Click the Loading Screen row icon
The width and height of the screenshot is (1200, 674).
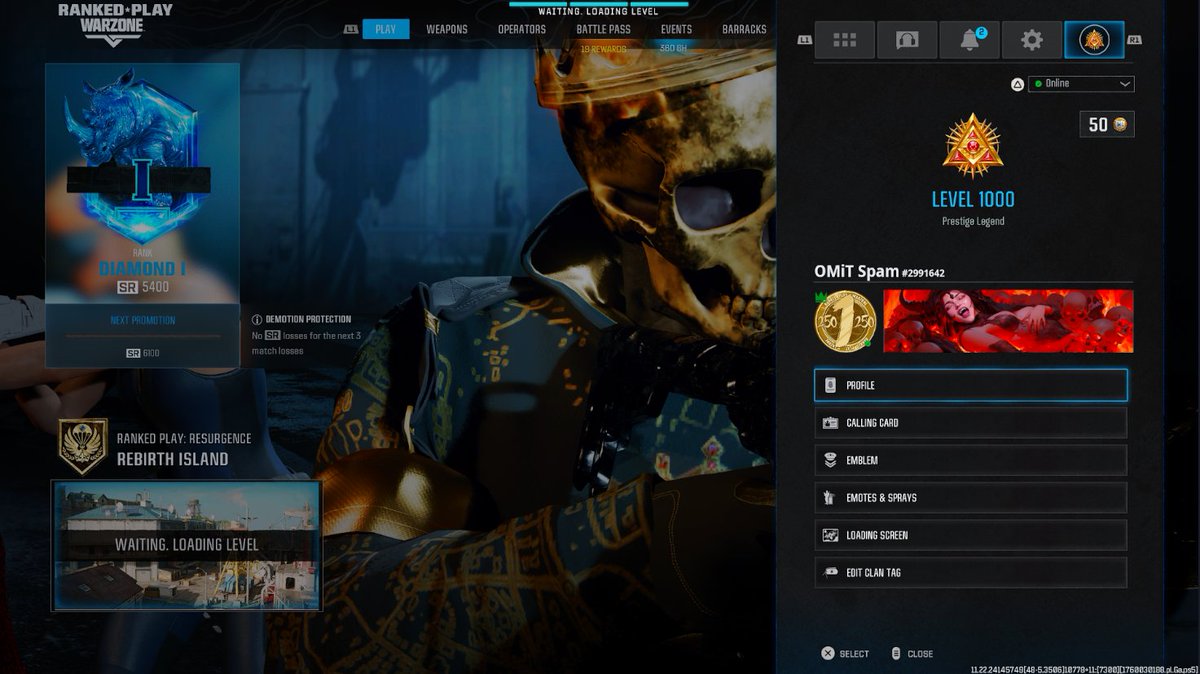[x=829, y=535]
